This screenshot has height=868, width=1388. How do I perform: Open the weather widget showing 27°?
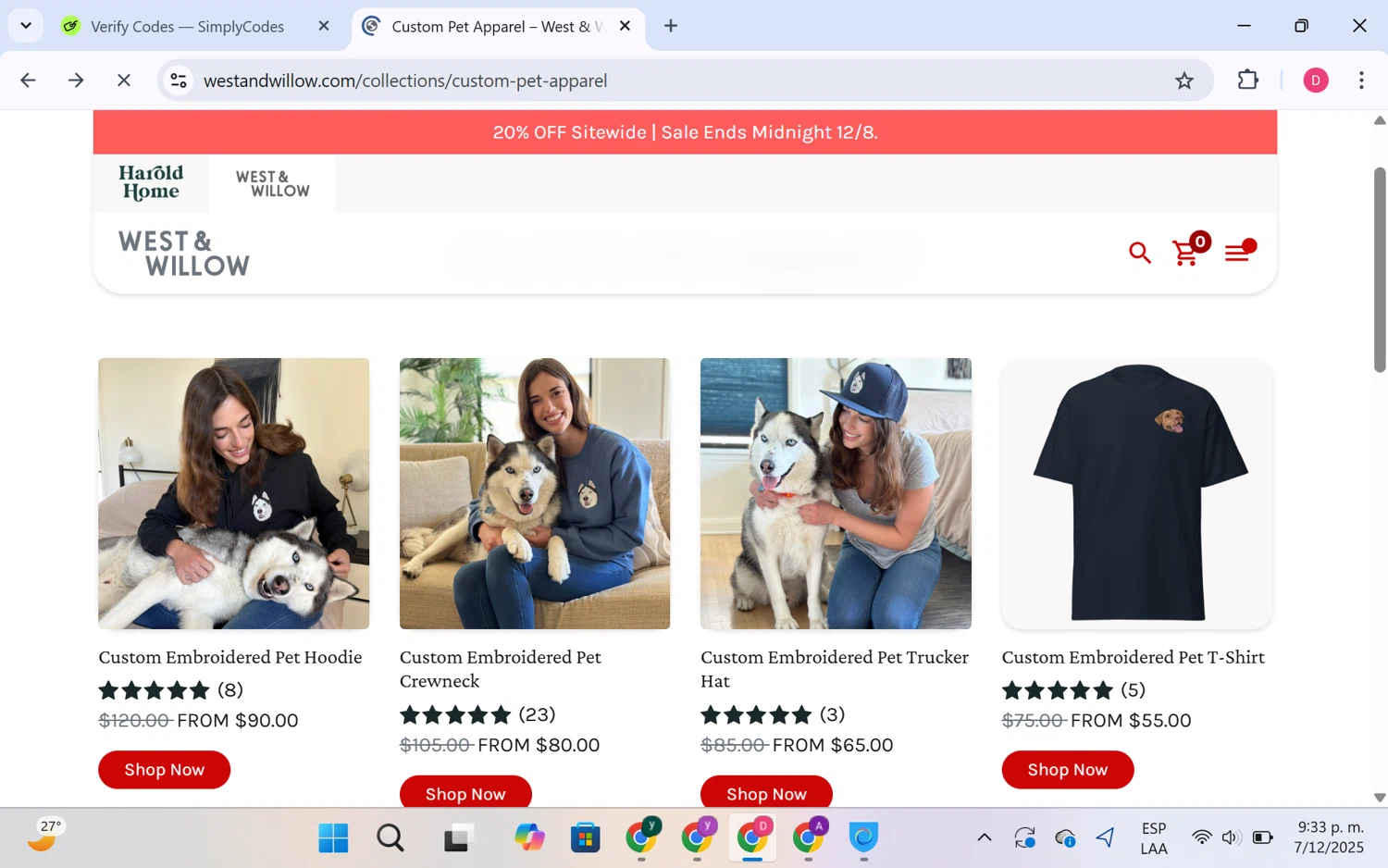(44, 836)
